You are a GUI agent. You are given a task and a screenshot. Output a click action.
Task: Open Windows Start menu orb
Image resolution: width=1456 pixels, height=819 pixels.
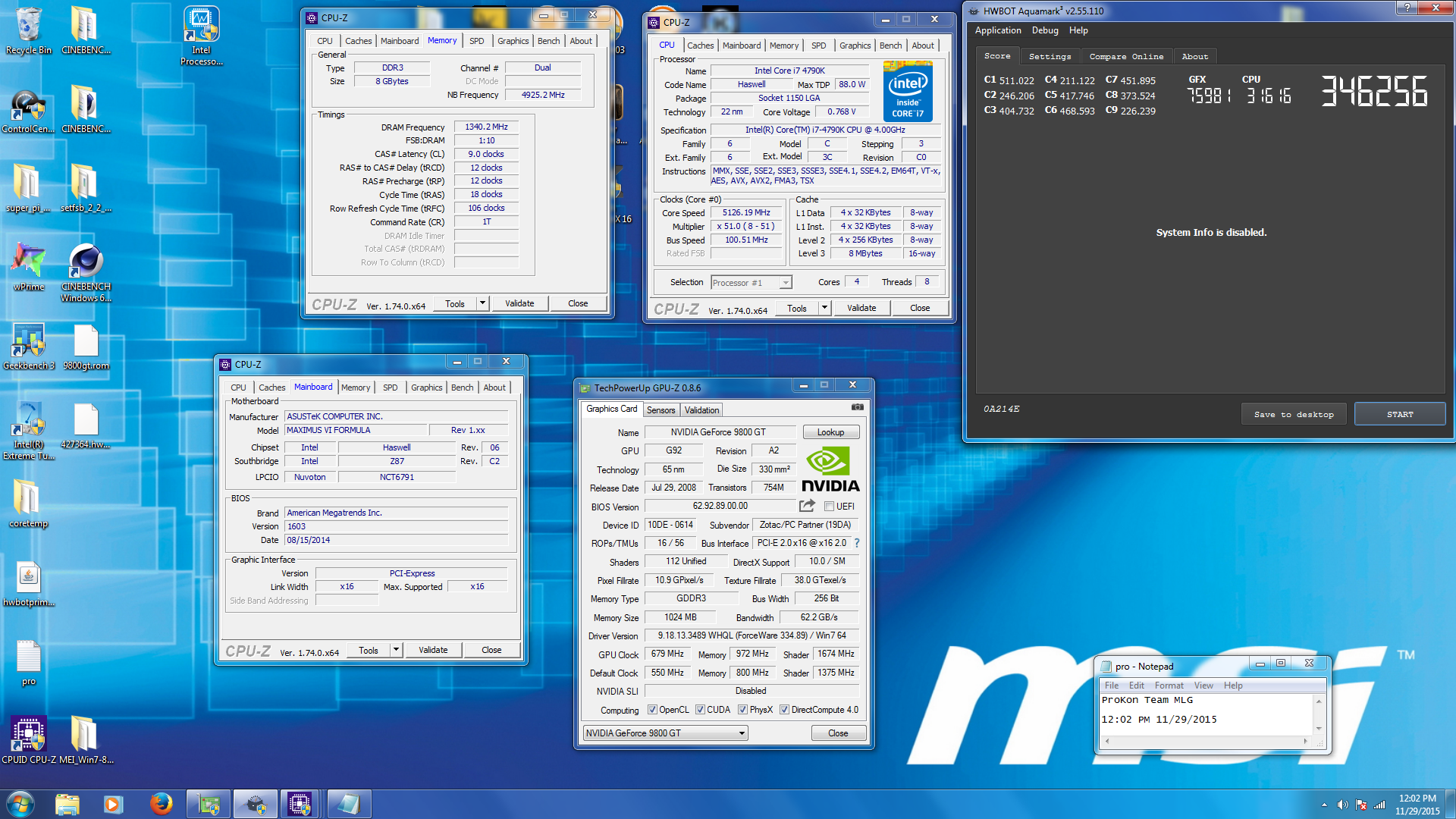coord(20,804)
